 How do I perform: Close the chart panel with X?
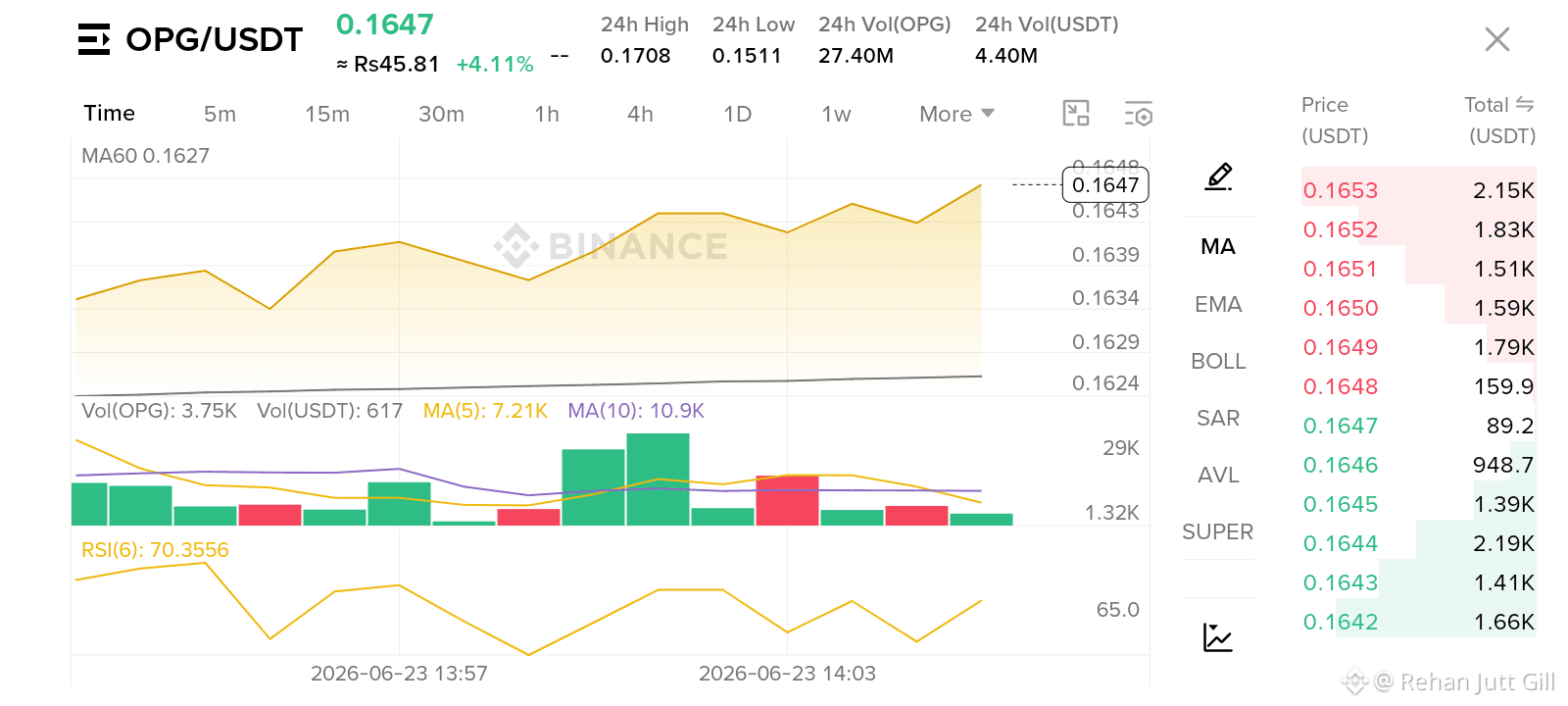pyautogui.click(x=1497, y=39)
